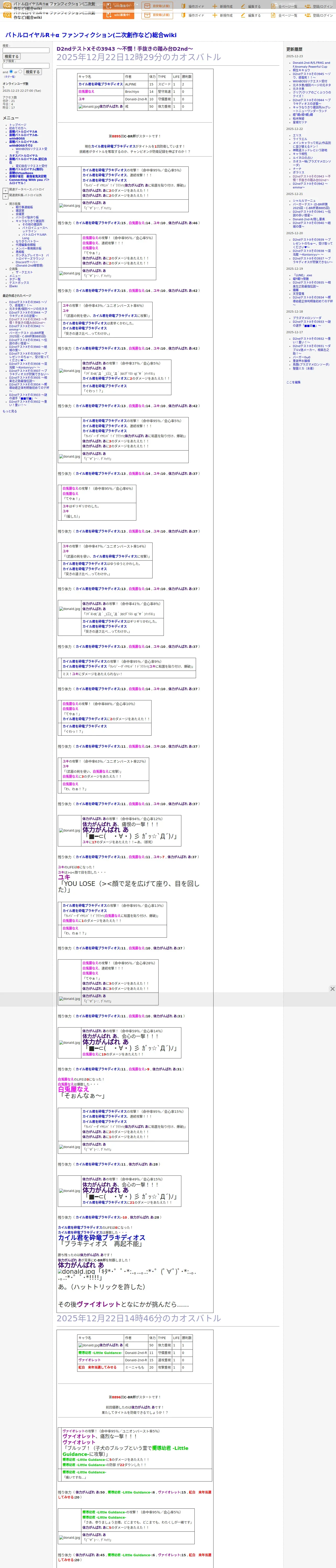336x1568 pixels.
Task: Close the grey banner with the X icon
Action: tap(332, 989)
